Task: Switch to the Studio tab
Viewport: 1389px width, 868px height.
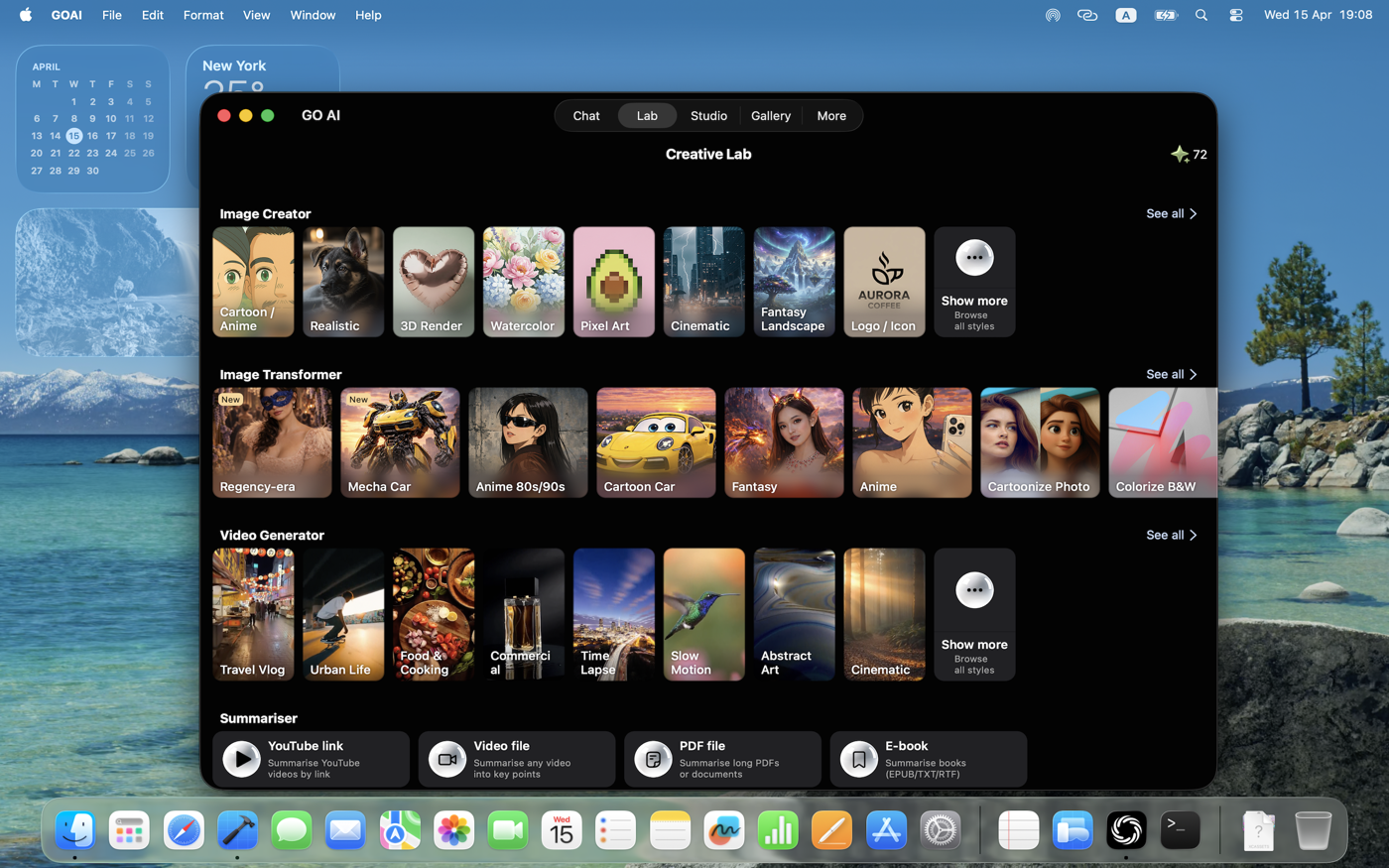Action: coord(708,116)
